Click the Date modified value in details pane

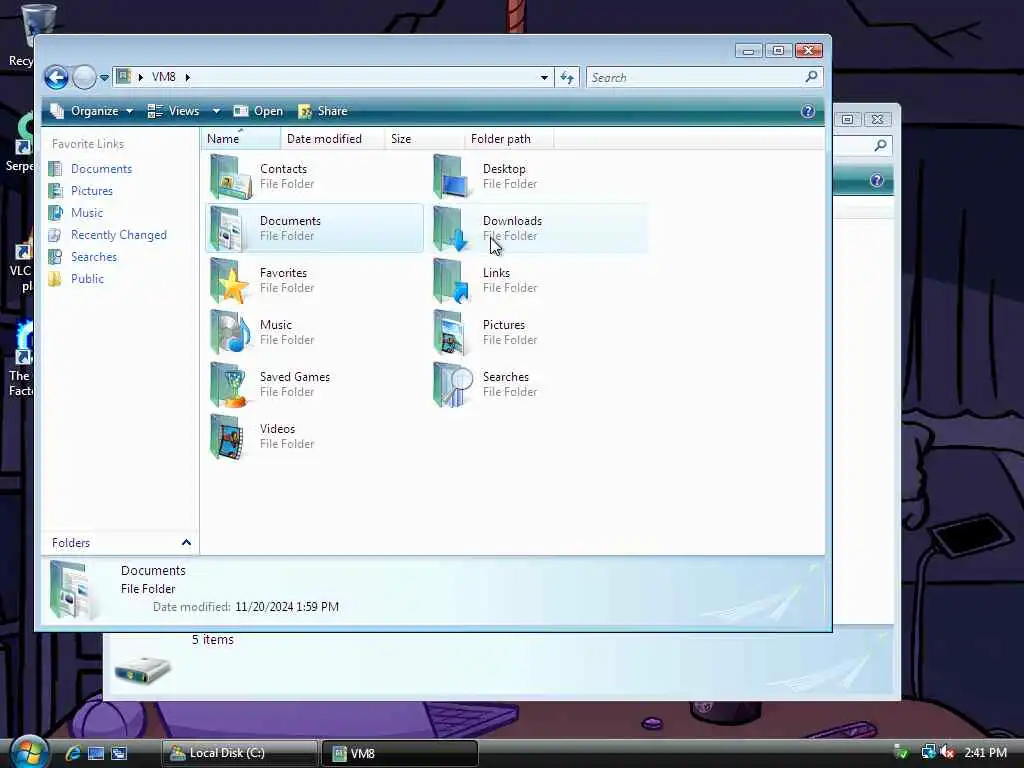click(x=287, y=607)
